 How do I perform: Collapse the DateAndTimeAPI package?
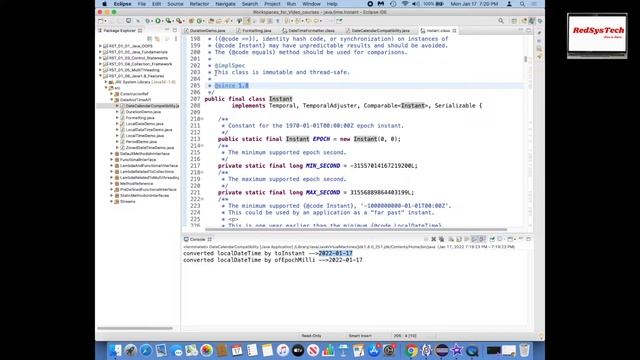tap(111, 100)
